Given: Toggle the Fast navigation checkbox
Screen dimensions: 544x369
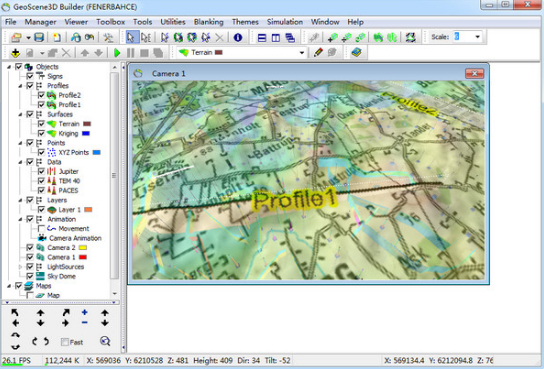Looking at the screenshot, I should [65, 342].
